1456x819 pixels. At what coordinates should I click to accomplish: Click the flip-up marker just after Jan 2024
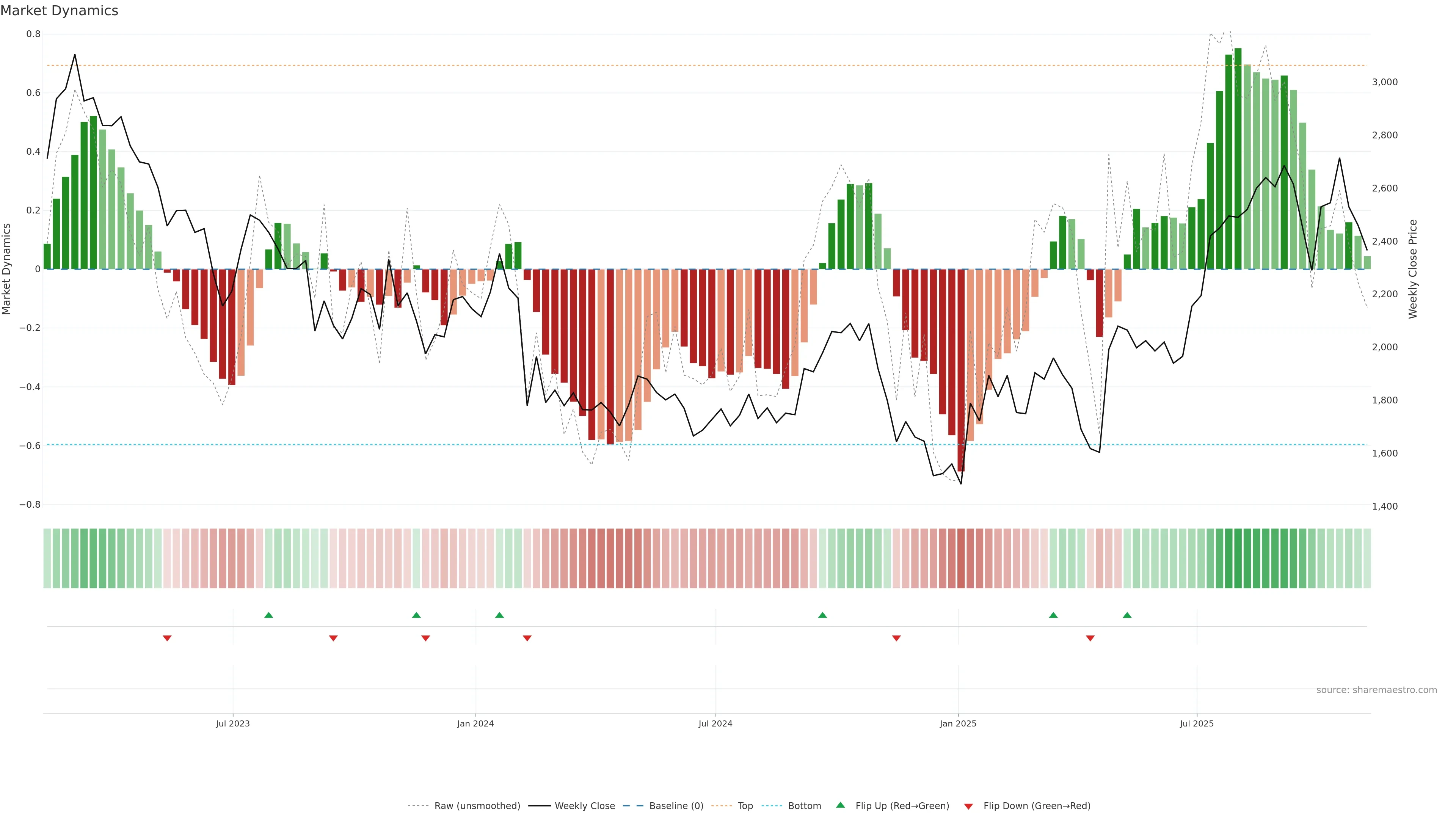click(x=499, y=615)
